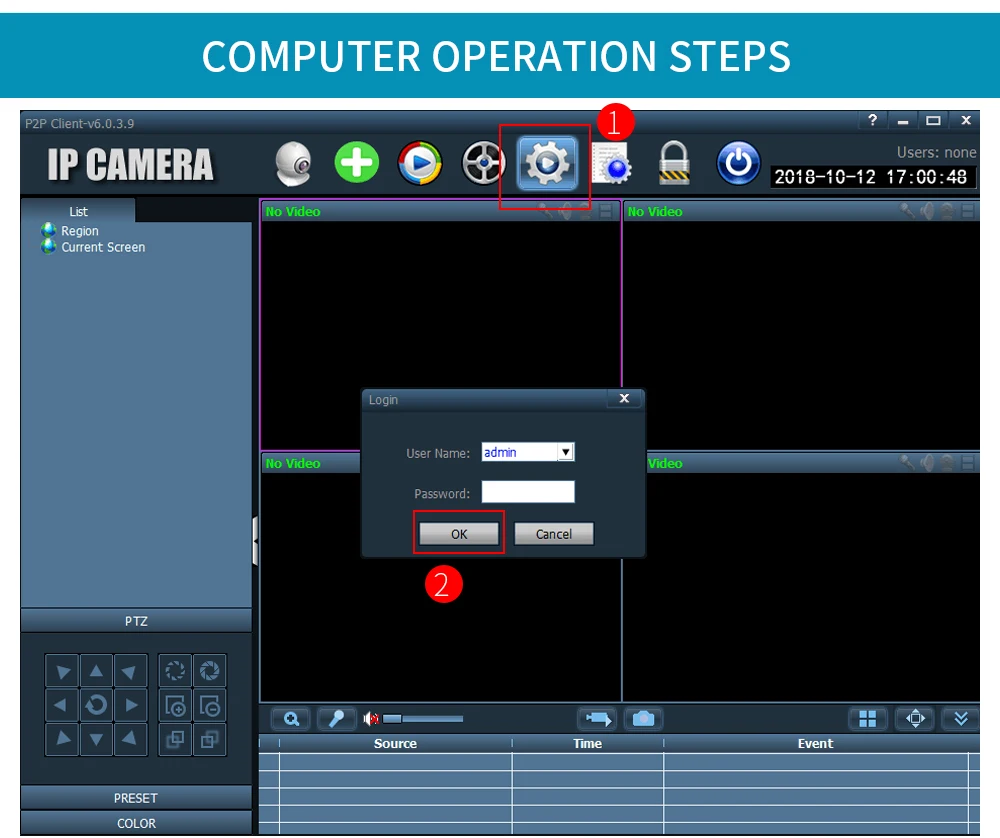The image size is (1000, 838).
Task: Click the Source column header
Action: click(x=395, y=744)
